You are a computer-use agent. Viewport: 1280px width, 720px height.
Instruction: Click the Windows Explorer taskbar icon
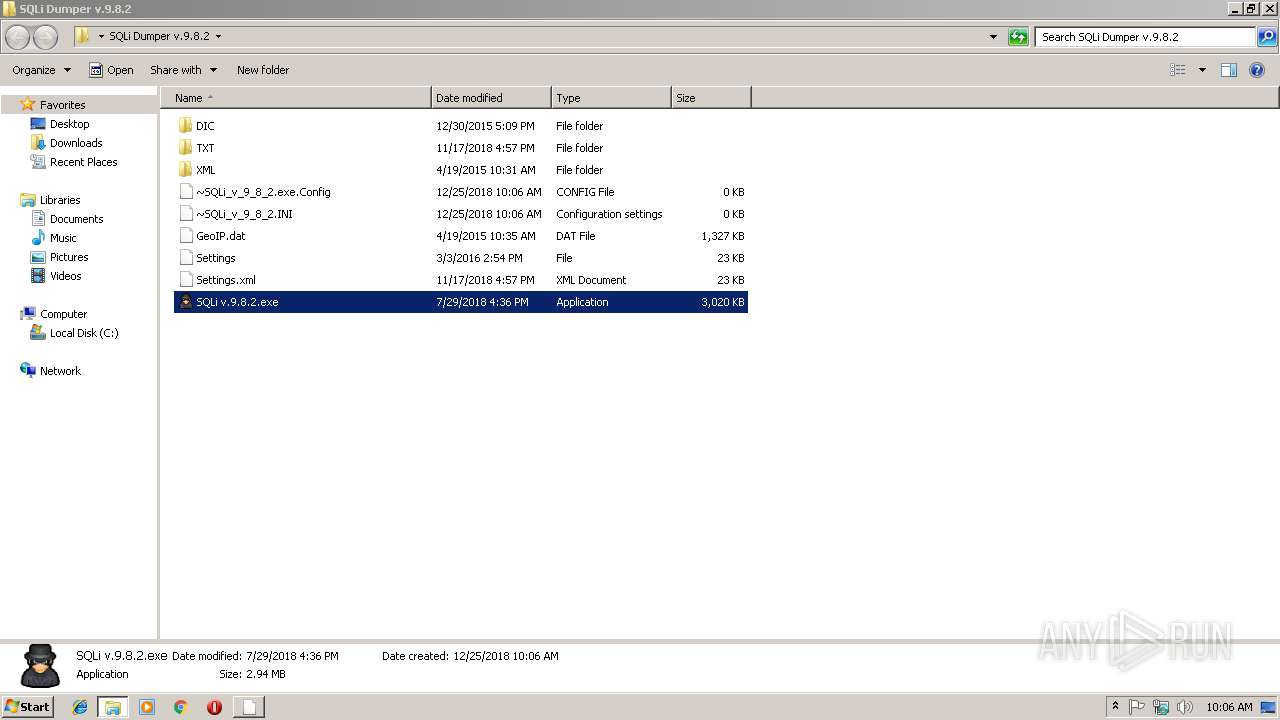(113, 707)
